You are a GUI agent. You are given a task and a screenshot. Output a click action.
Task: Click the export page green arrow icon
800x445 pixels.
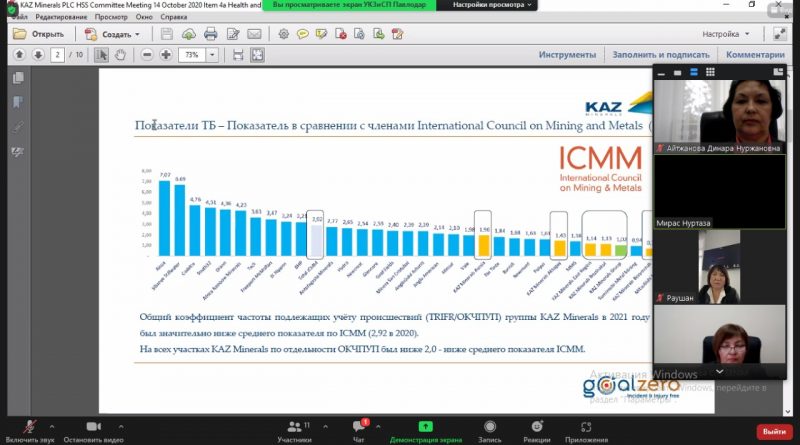pos(379,34)
